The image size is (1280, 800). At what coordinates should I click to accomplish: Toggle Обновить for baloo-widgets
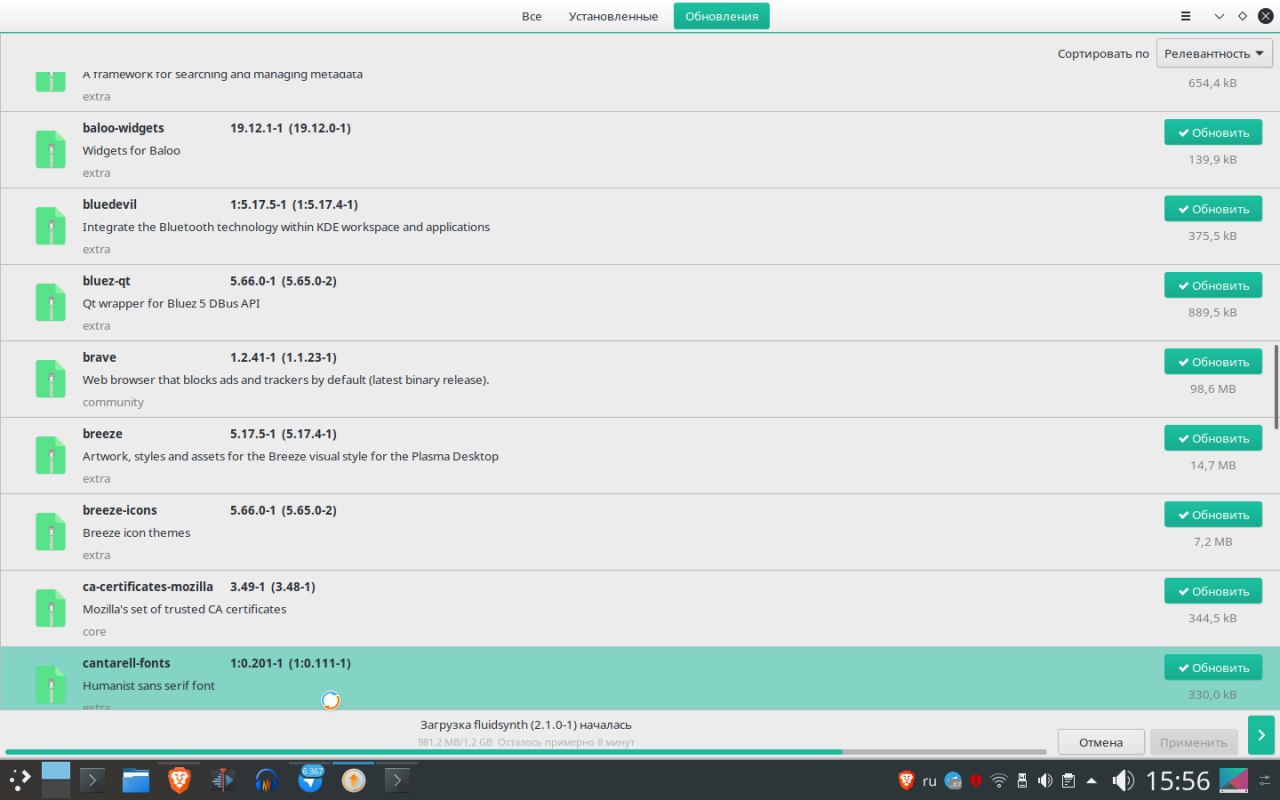click(x=1213, y=133)
